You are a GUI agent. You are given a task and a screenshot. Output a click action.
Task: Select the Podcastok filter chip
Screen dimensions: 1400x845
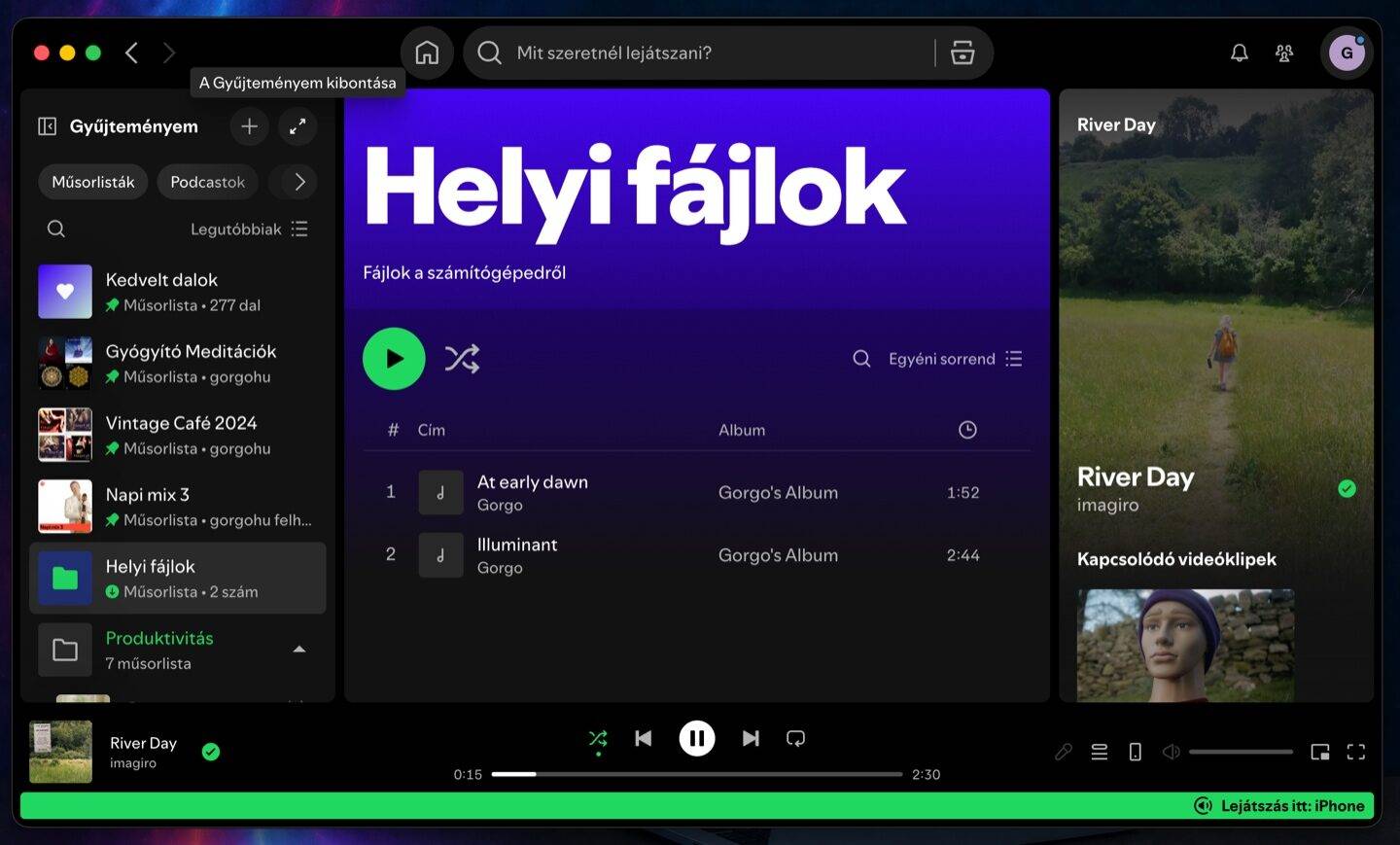[x=208, y=182]
